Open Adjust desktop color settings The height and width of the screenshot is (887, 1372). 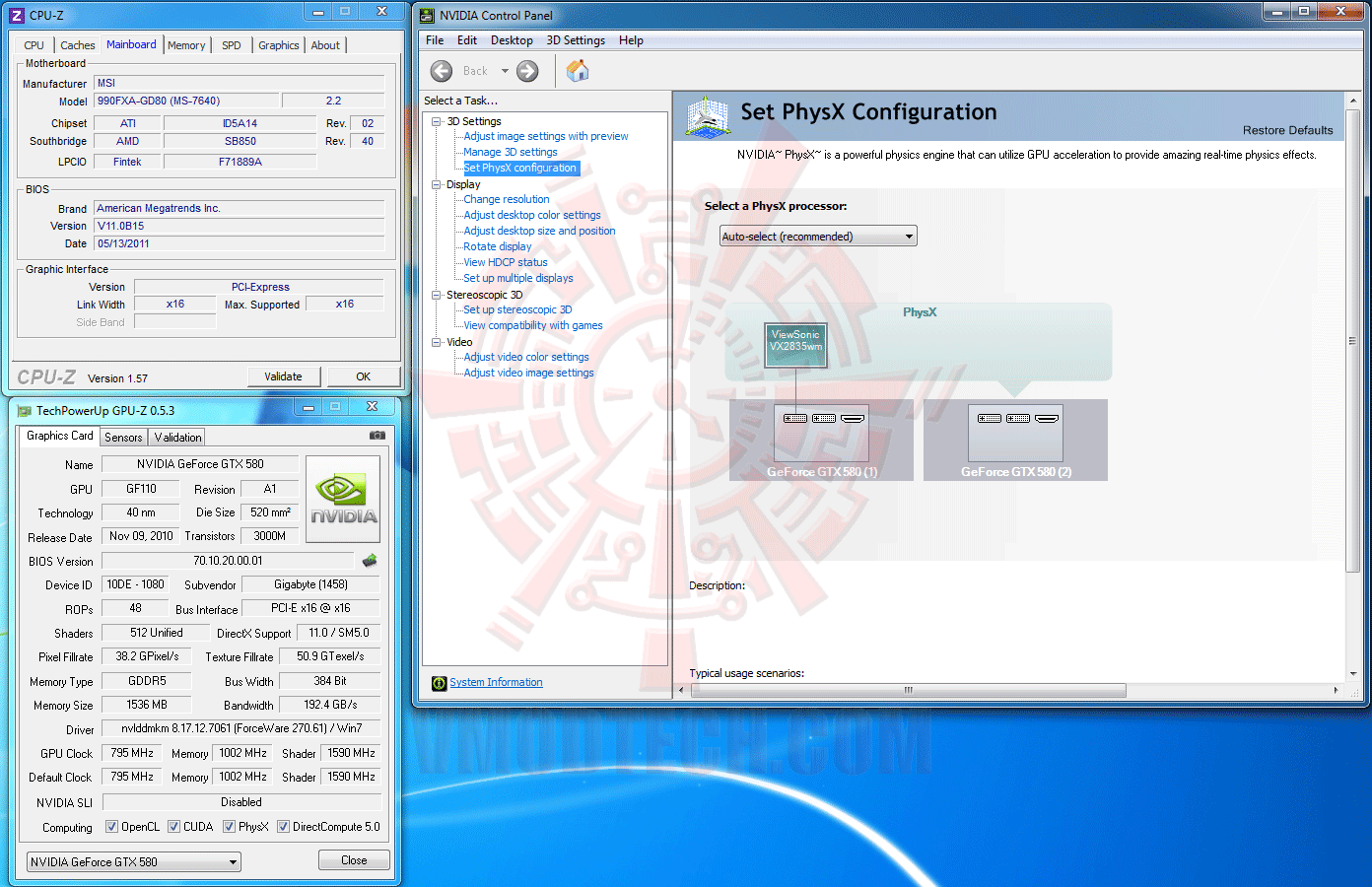click(x=532, y=215)
